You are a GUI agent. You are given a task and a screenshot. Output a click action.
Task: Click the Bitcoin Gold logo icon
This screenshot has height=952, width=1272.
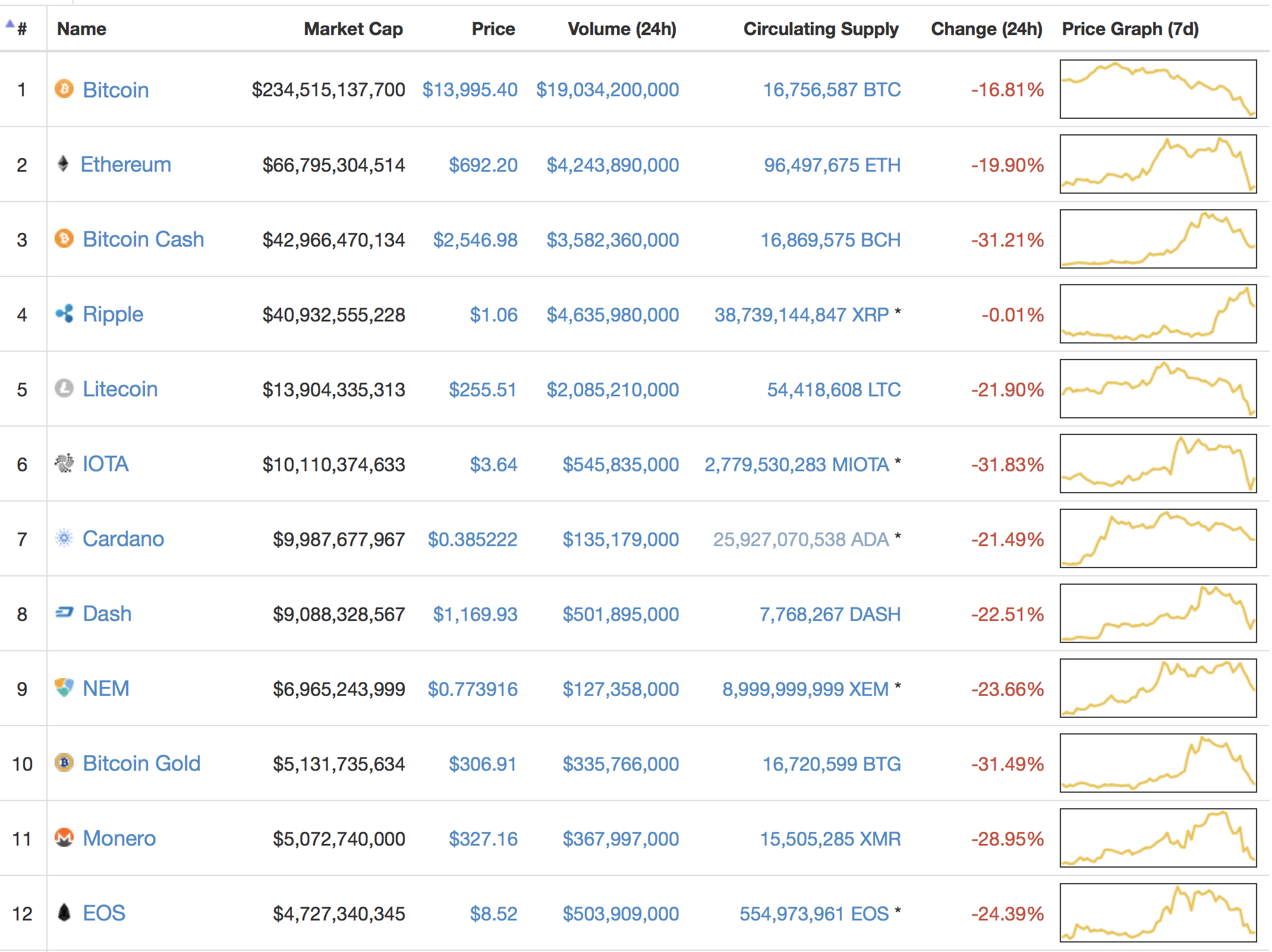[x=64, y=763]
